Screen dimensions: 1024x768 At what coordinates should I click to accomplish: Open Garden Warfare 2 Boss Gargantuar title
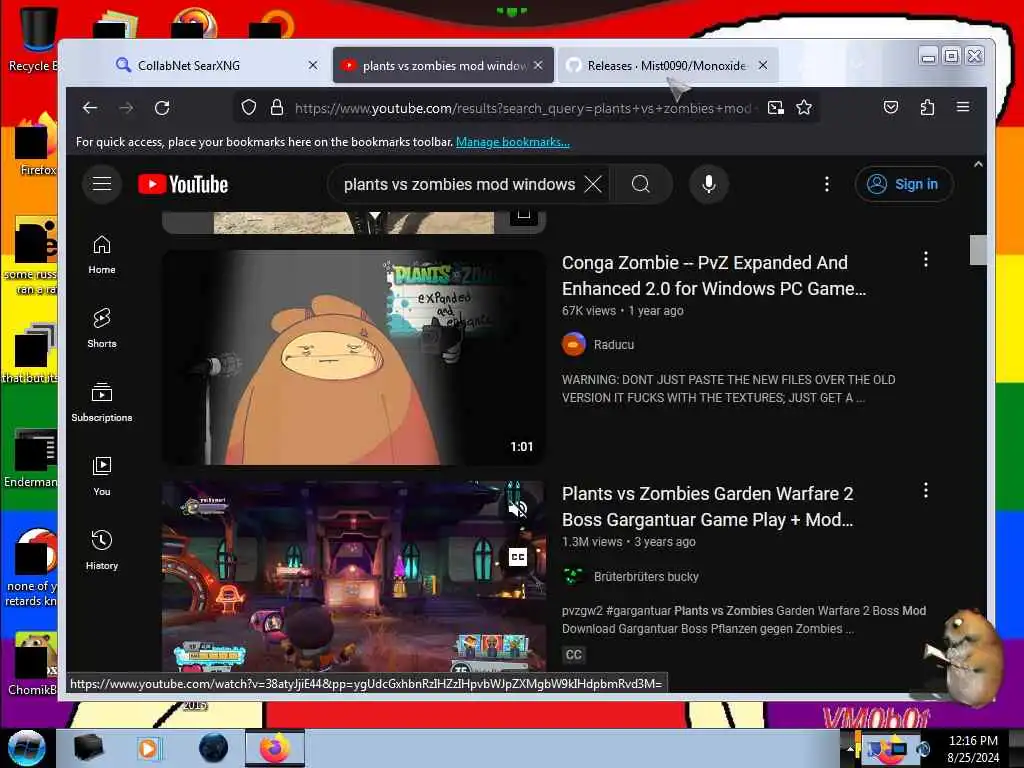tap(707, 506)
